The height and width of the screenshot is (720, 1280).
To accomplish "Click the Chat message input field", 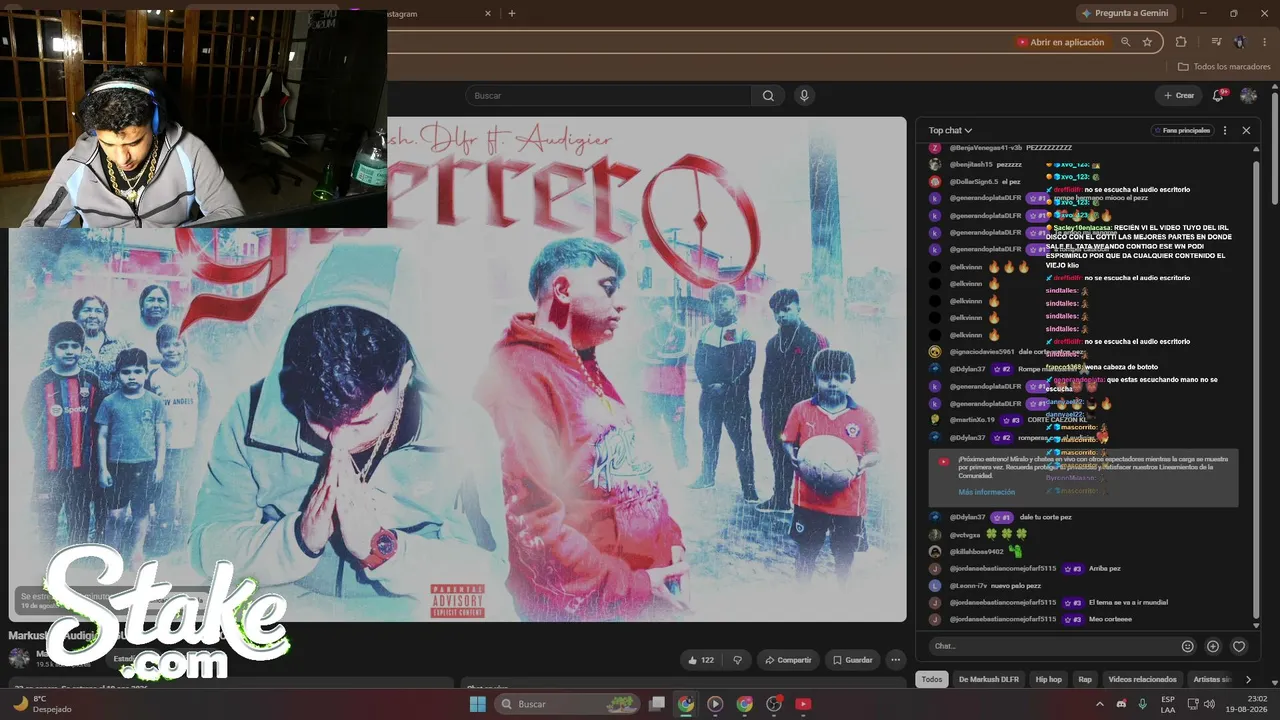I will pos(1050,646).
